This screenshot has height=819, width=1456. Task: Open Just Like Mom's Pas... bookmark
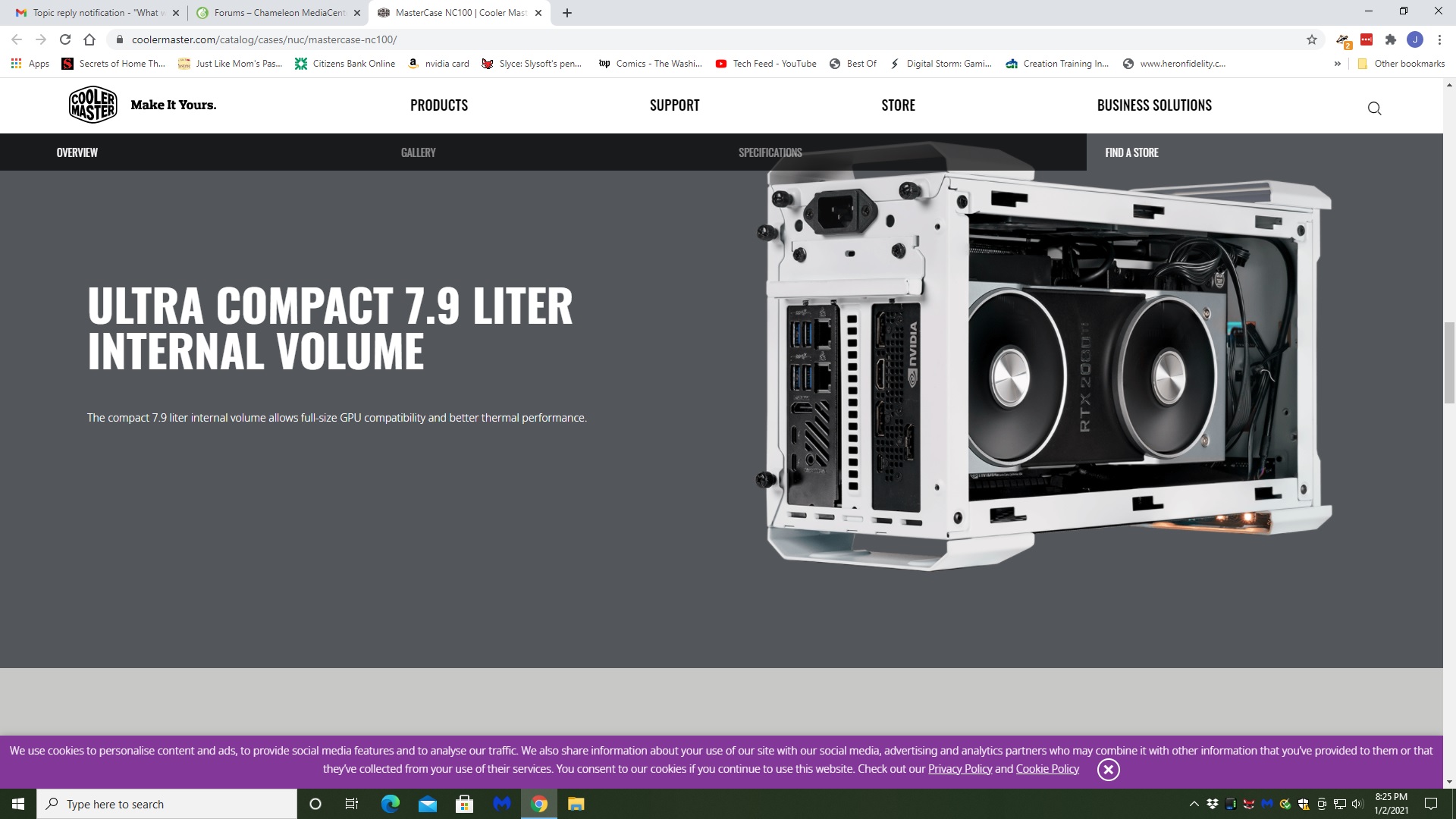[x=230, y=64]
